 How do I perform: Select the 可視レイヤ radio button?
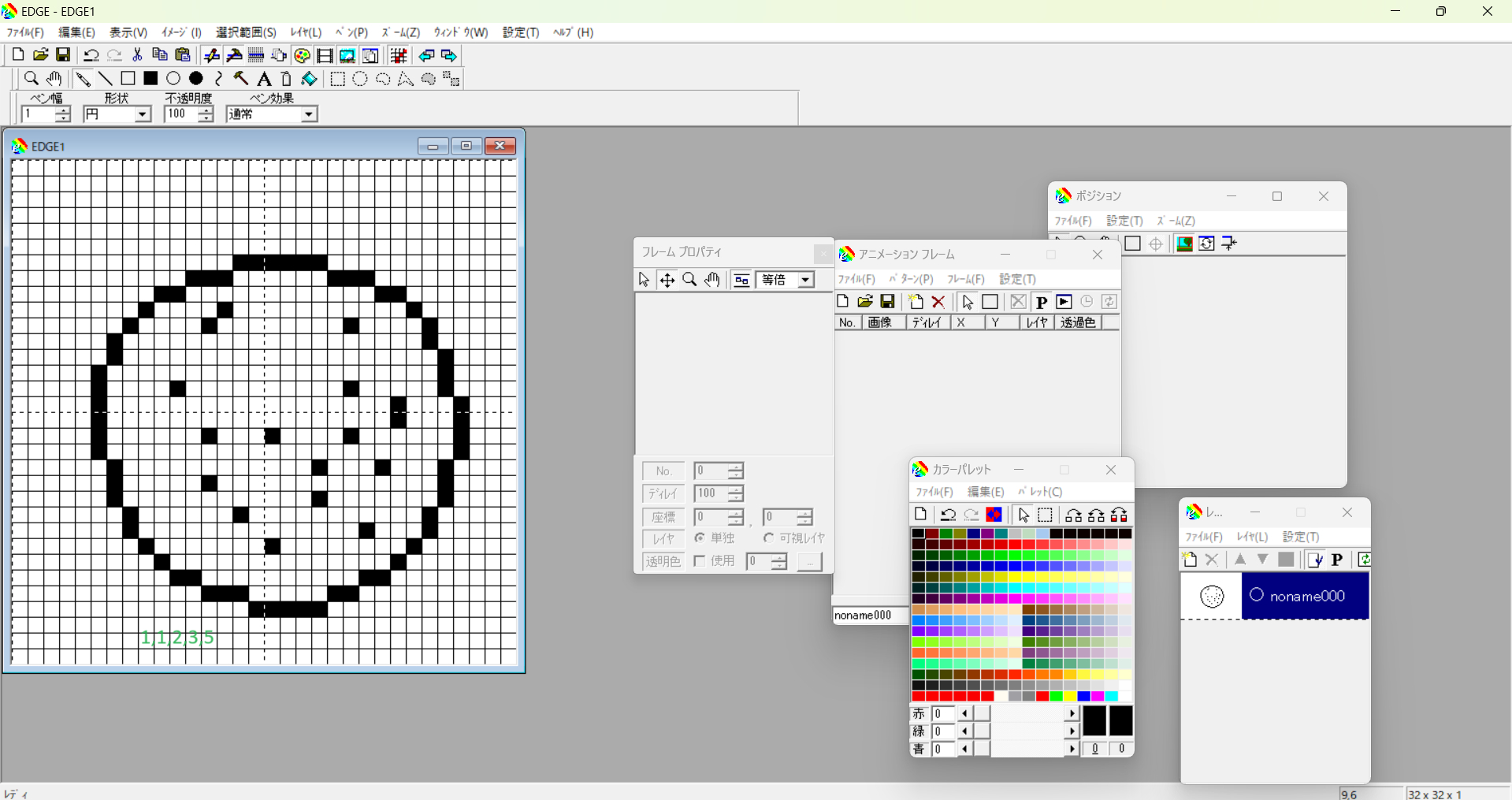click(x=768, y=538)
